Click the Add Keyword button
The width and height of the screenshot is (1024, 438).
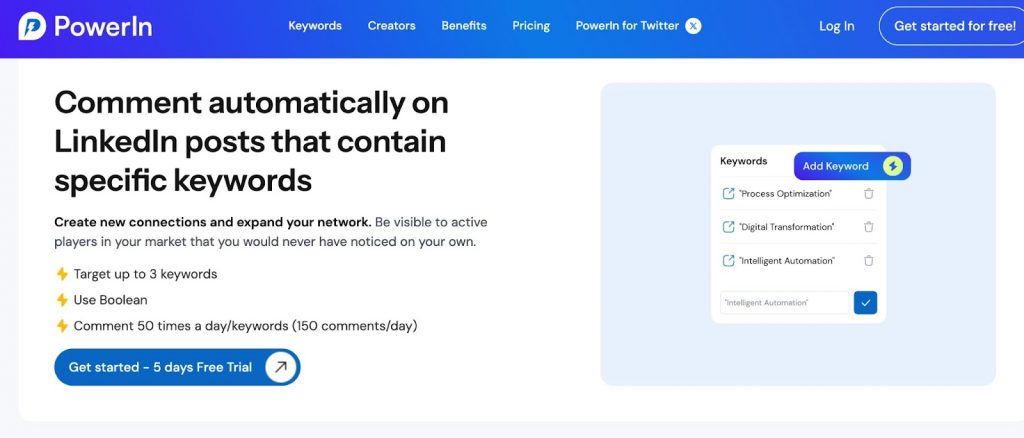pos(836,166)
